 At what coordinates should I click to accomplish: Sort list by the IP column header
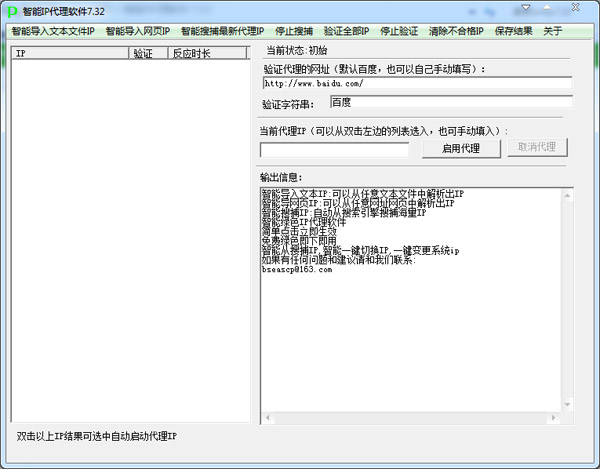70,53
